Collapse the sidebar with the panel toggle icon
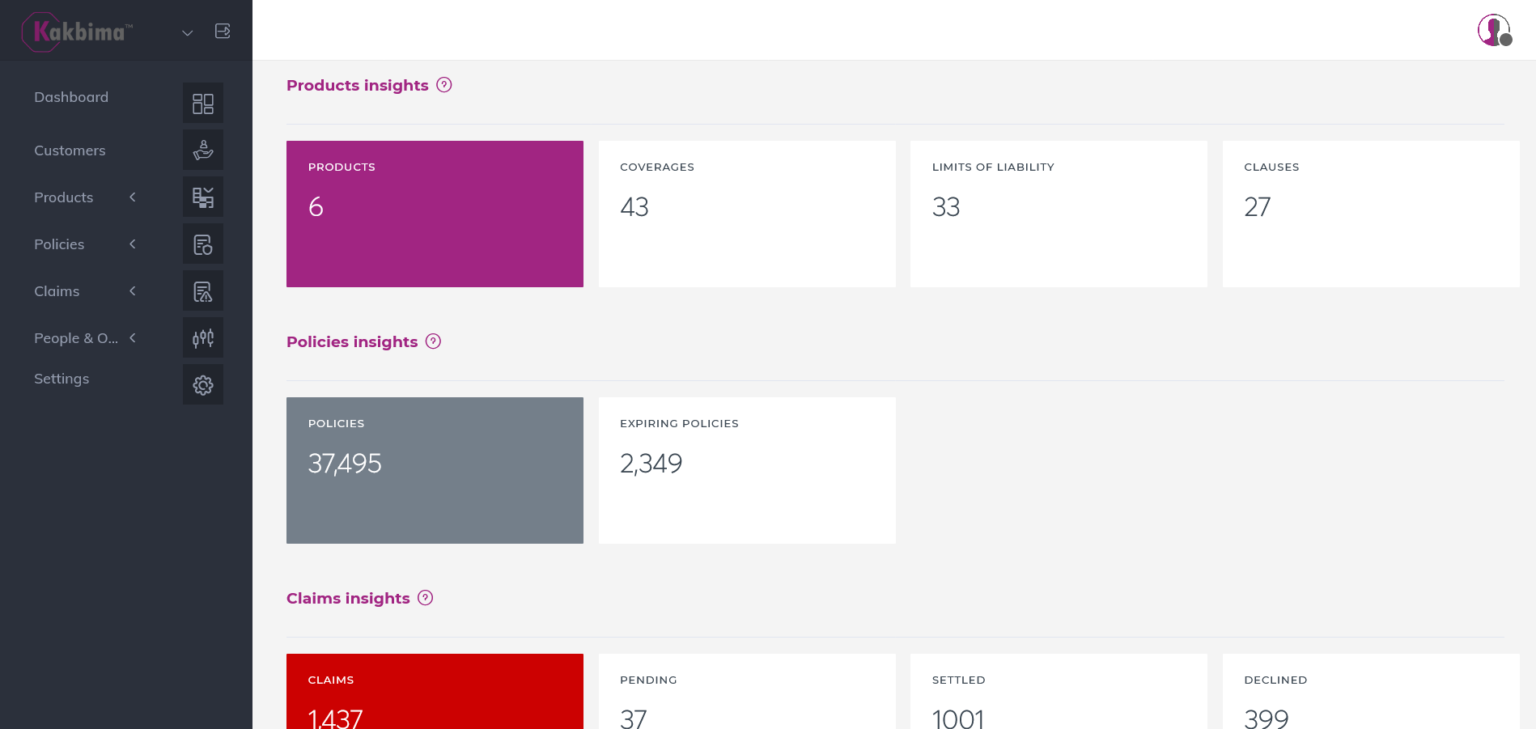1536x729 pixels. 222,31
